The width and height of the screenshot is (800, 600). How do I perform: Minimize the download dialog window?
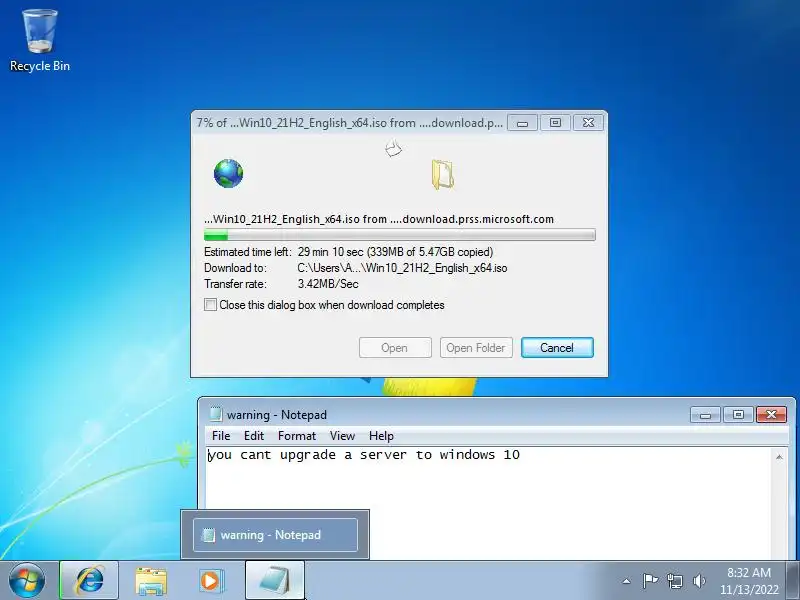click(522, 123)
